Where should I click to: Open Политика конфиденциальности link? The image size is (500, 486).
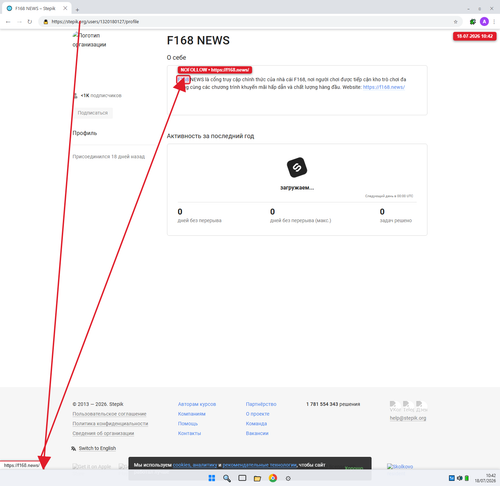point(110,423)
